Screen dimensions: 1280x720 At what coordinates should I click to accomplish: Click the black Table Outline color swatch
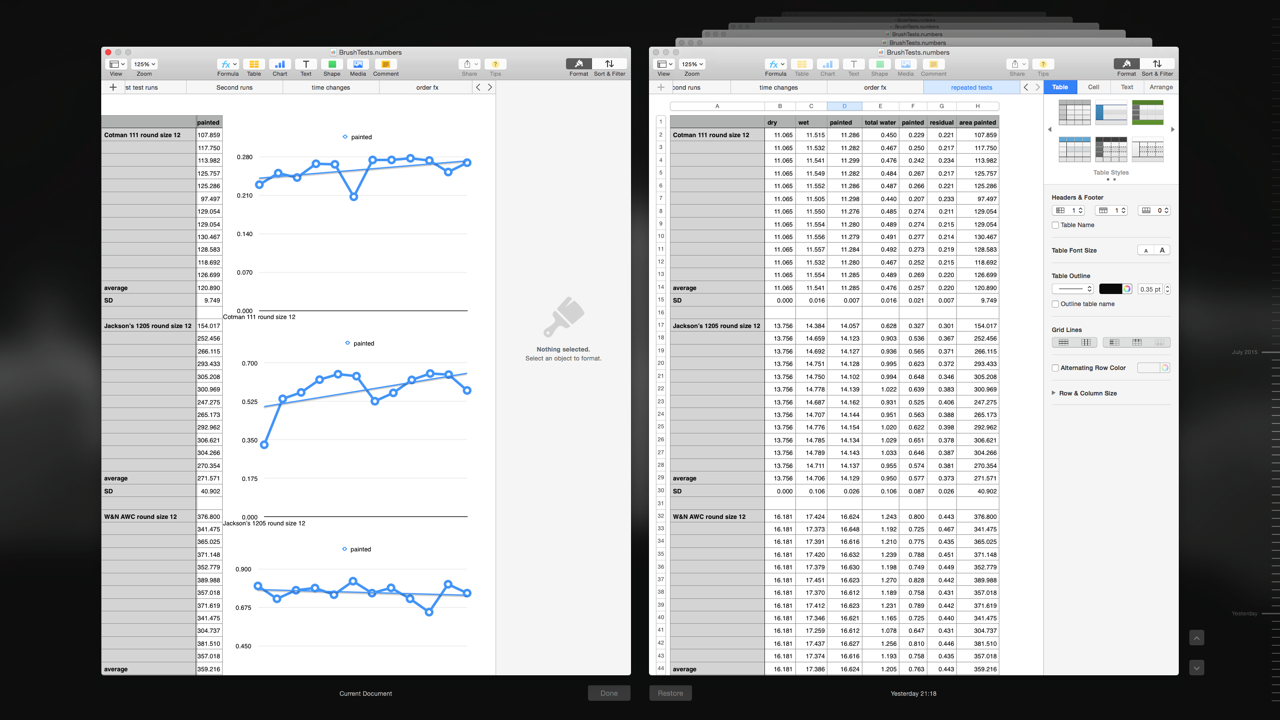[x=1110, y=289]
